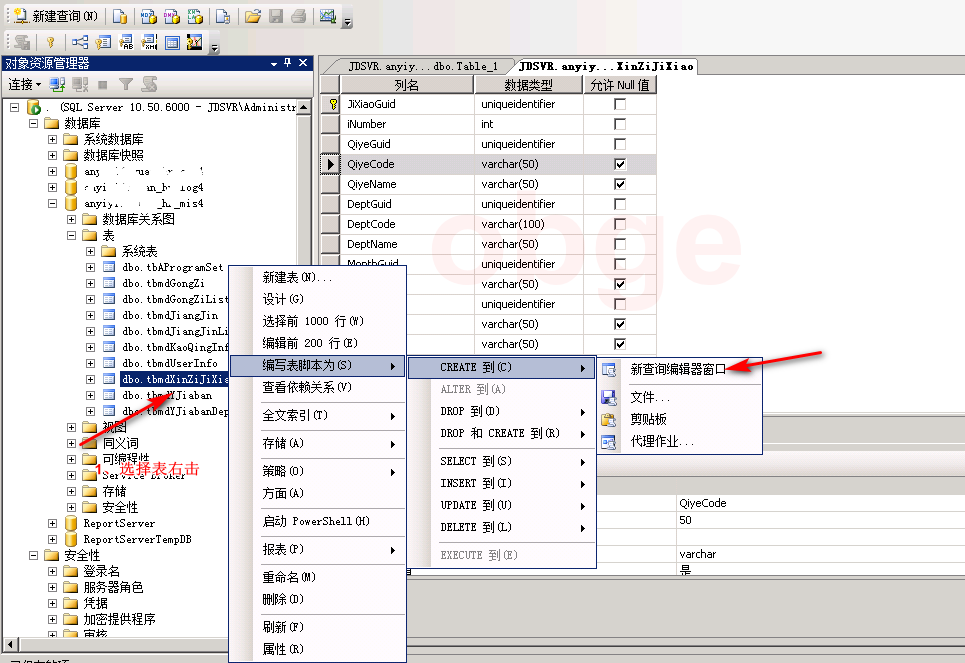Select the QiyeCode row selector arrow
This screenshot has height=663, width=965.
pyautogui.click(x=330, y=164)
